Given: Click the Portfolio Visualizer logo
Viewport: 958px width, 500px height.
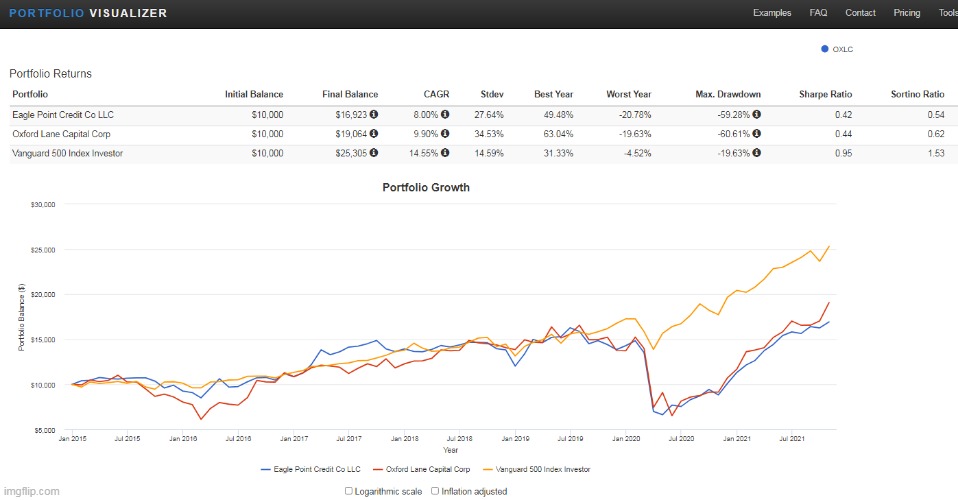Looking at the screenshot, I should click(x=88, y=13).
